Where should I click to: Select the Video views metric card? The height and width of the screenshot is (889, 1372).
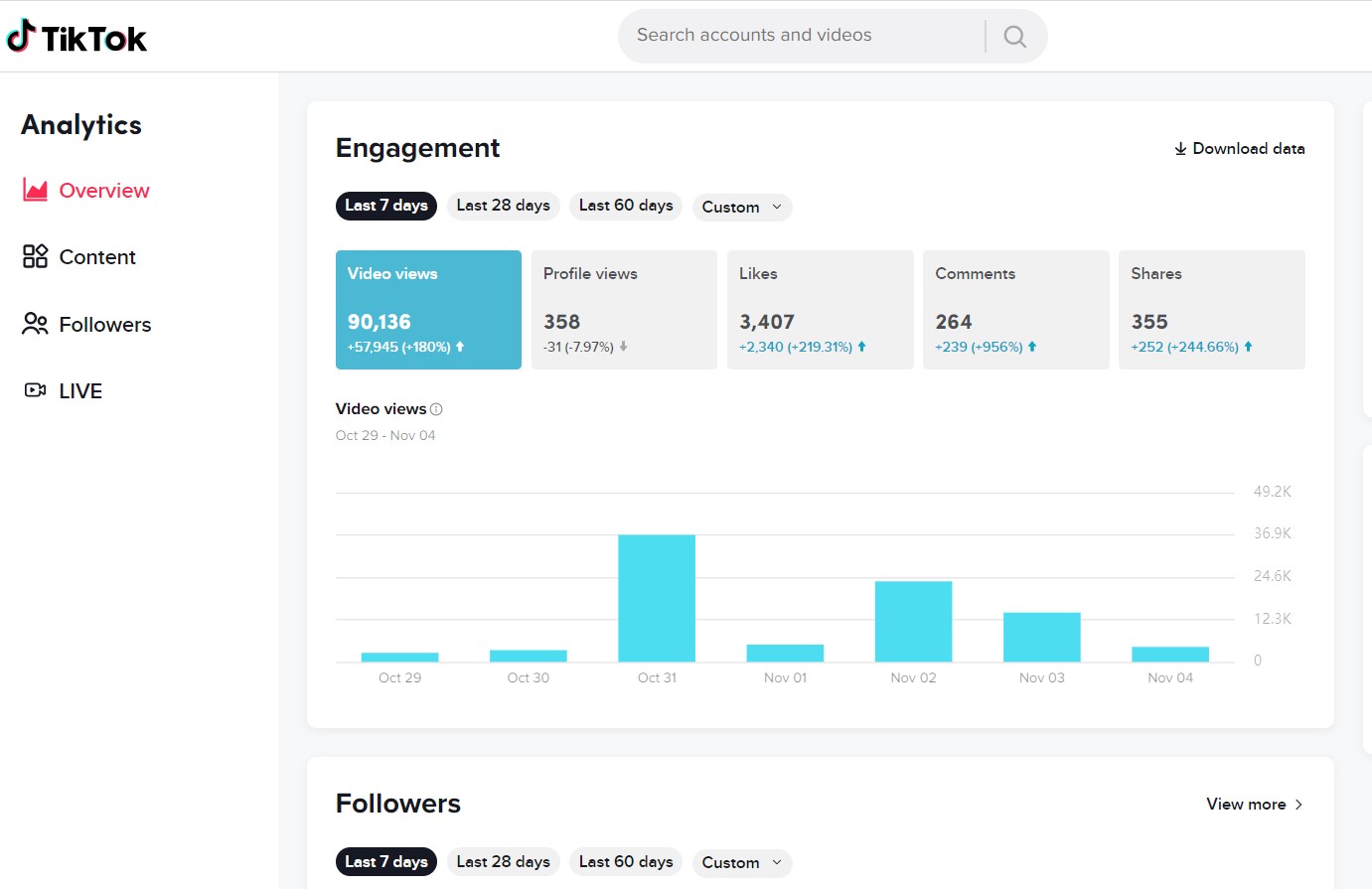click(428, 310)
